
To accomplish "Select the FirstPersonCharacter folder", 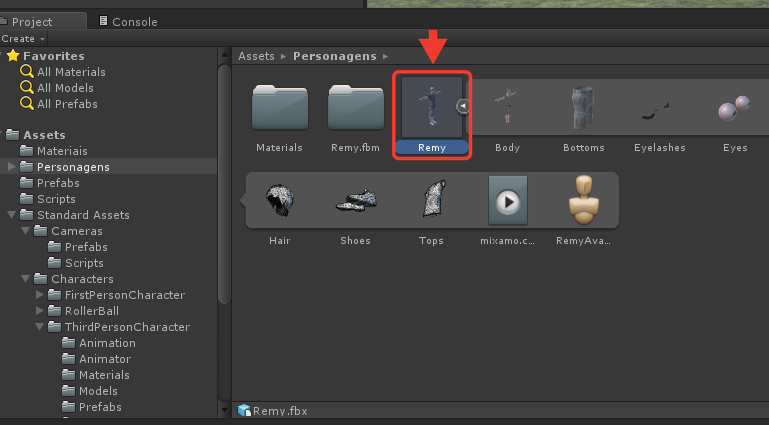I will point(116,295).
